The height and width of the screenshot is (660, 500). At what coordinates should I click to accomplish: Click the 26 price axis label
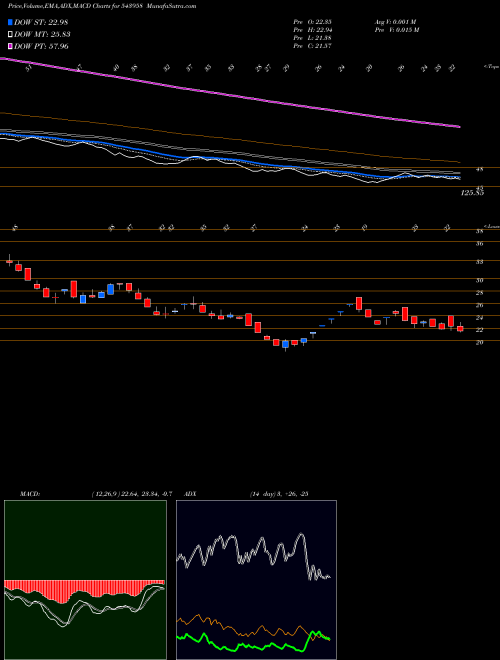click(x=479, y=305)
